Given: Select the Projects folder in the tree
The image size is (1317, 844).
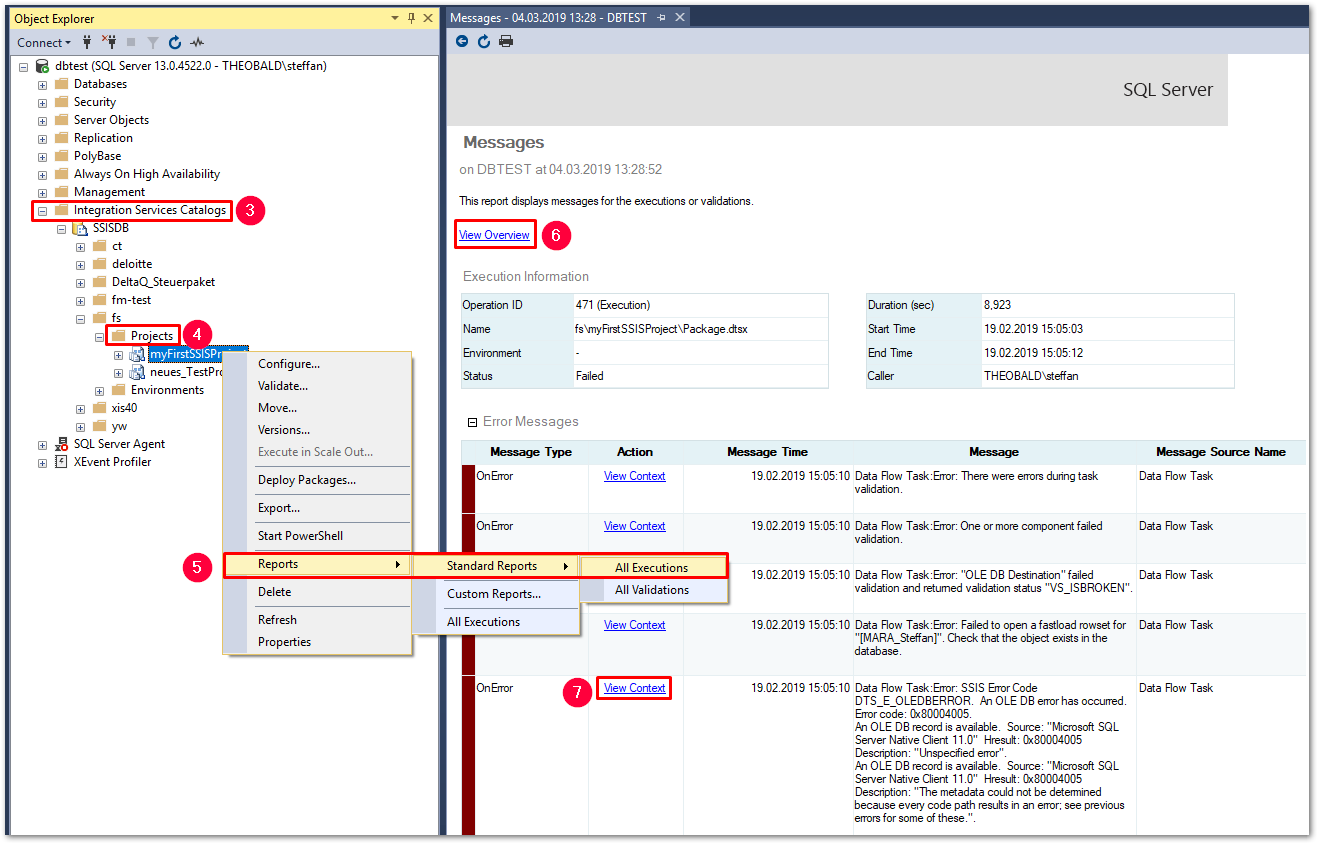Looking at the screenshot, I should 151,336.
